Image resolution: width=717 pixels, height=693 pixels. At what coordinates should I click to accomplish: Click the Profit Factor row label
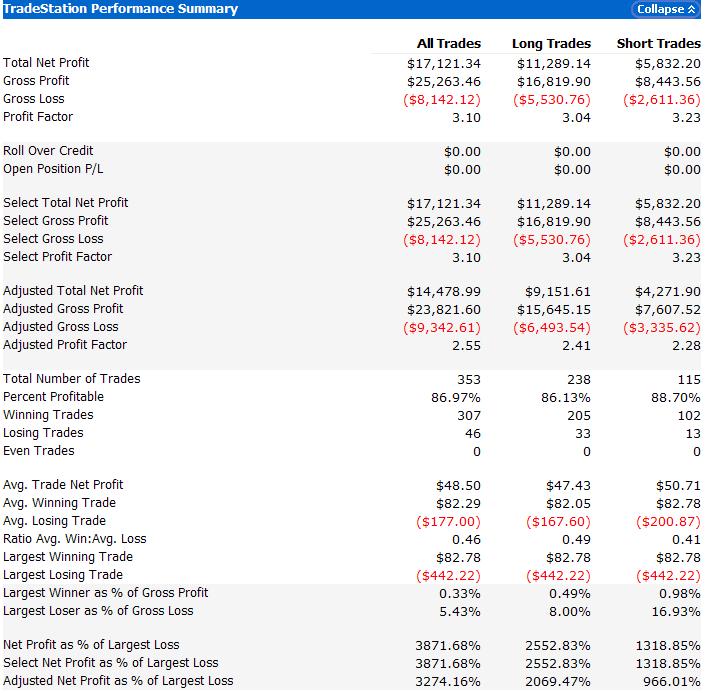point(38,117)
